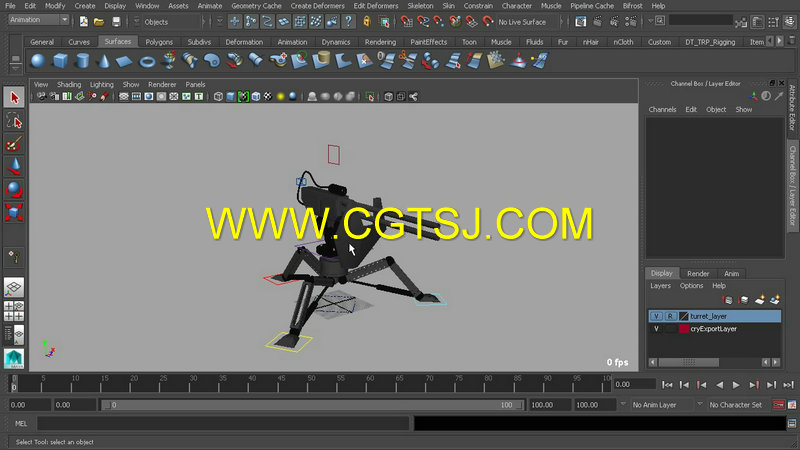Play animation forwards
The width and height of the screenshot is (800, 450).
pos(736,385)
